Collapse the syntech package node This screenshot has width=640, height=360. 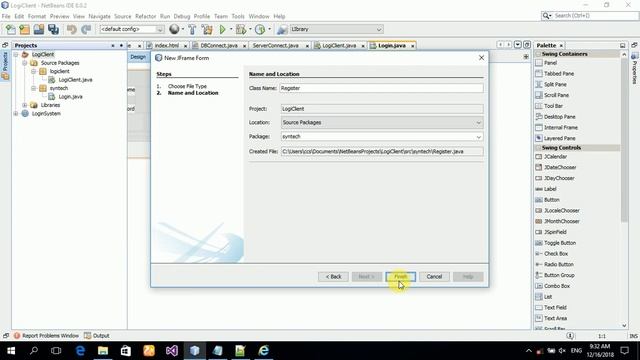(x=33, y=88)
